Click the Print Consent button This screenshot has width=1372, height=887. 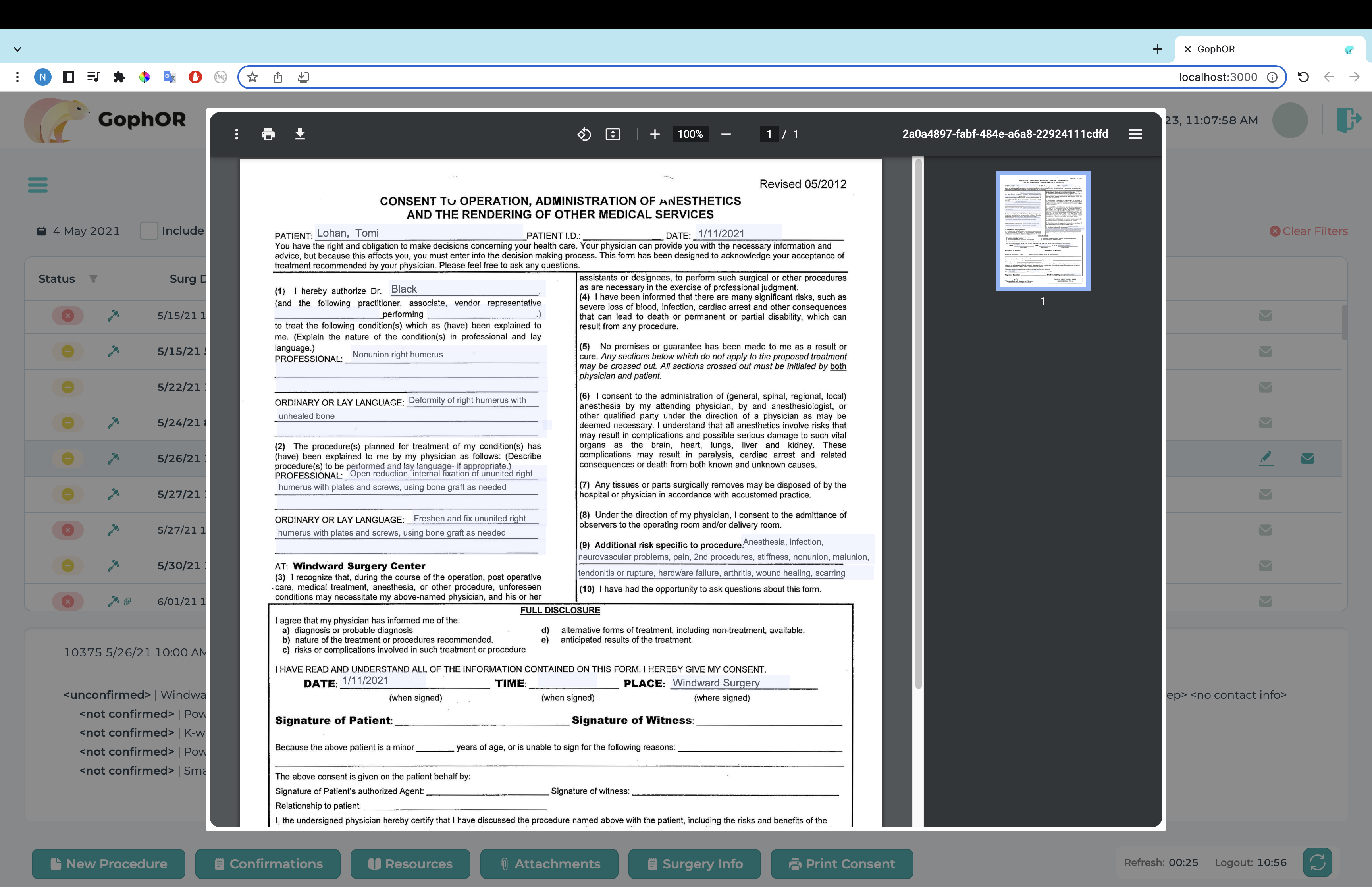point(842,864)
